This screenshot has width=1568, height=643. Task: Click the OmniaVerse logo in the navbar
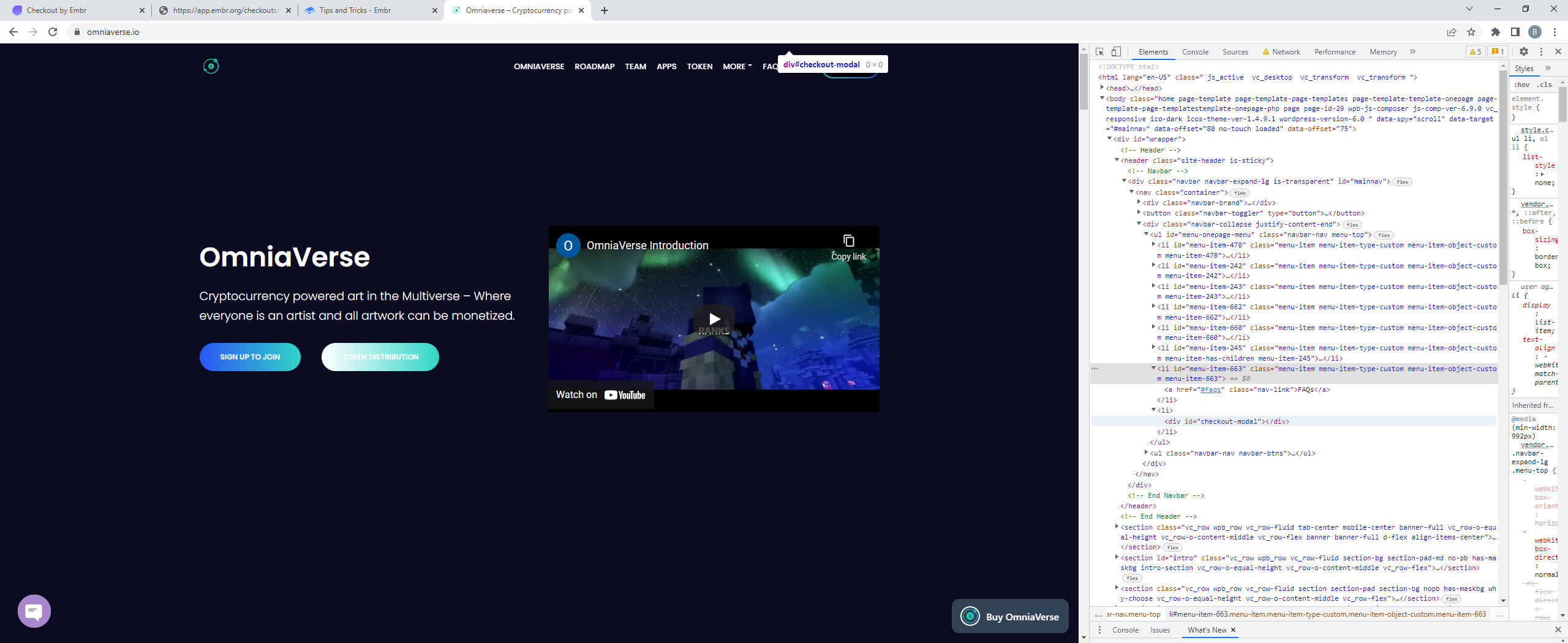pyautogui.click(x=211, y=66)
